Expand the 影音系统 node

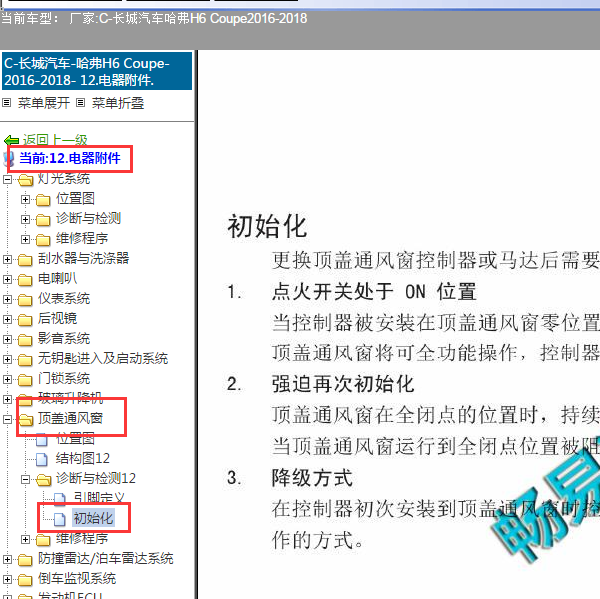click(x=7, y=339)
